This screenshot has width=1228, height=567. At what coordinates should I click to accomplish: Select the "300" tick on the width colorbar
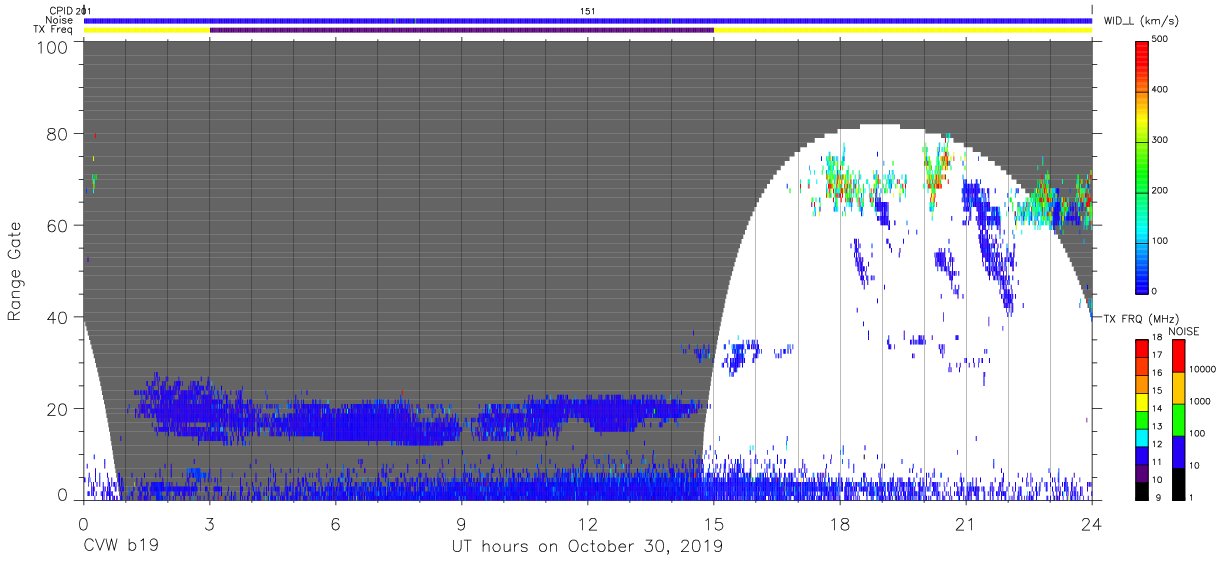pos(1161,140)
